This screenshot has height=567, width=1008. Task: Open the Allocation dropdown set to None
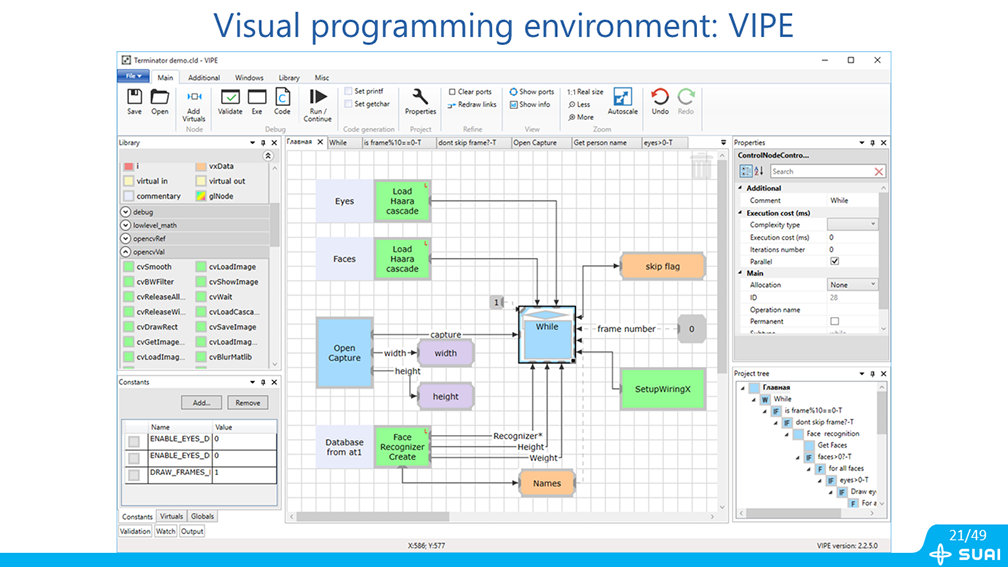tap(852, 285)
